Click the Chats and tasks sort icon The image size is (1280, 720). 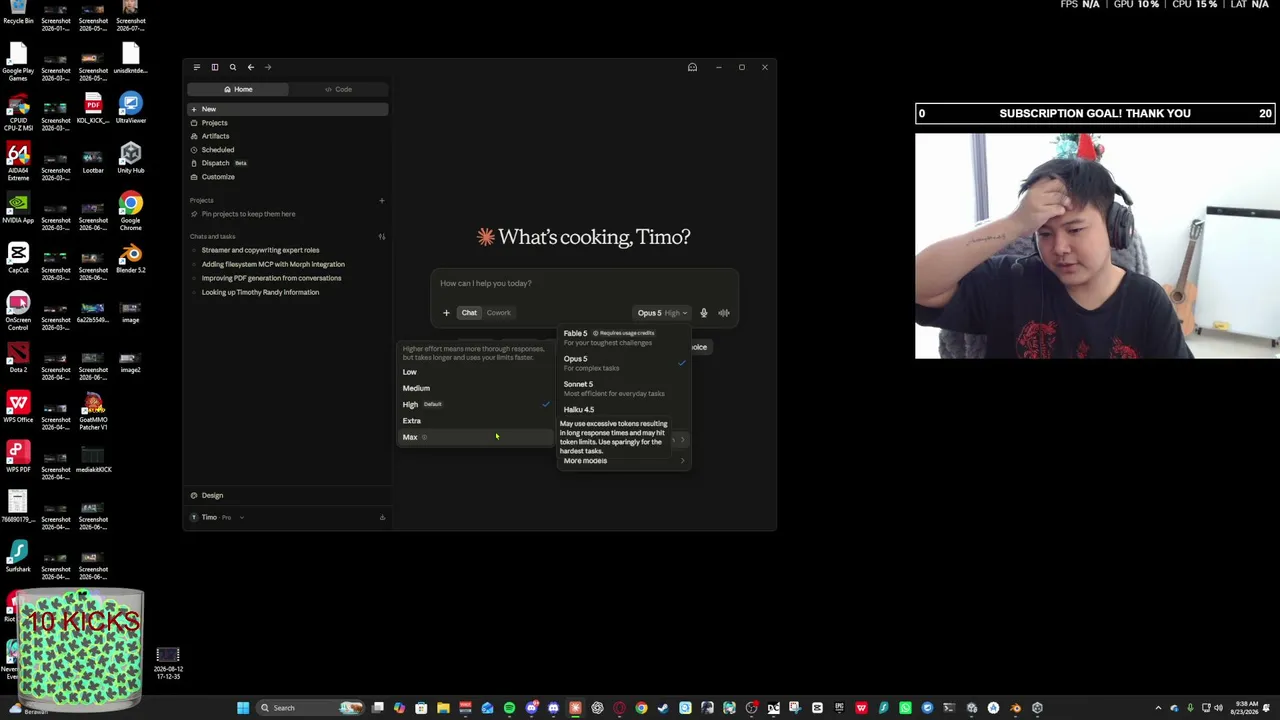(381, 237)
